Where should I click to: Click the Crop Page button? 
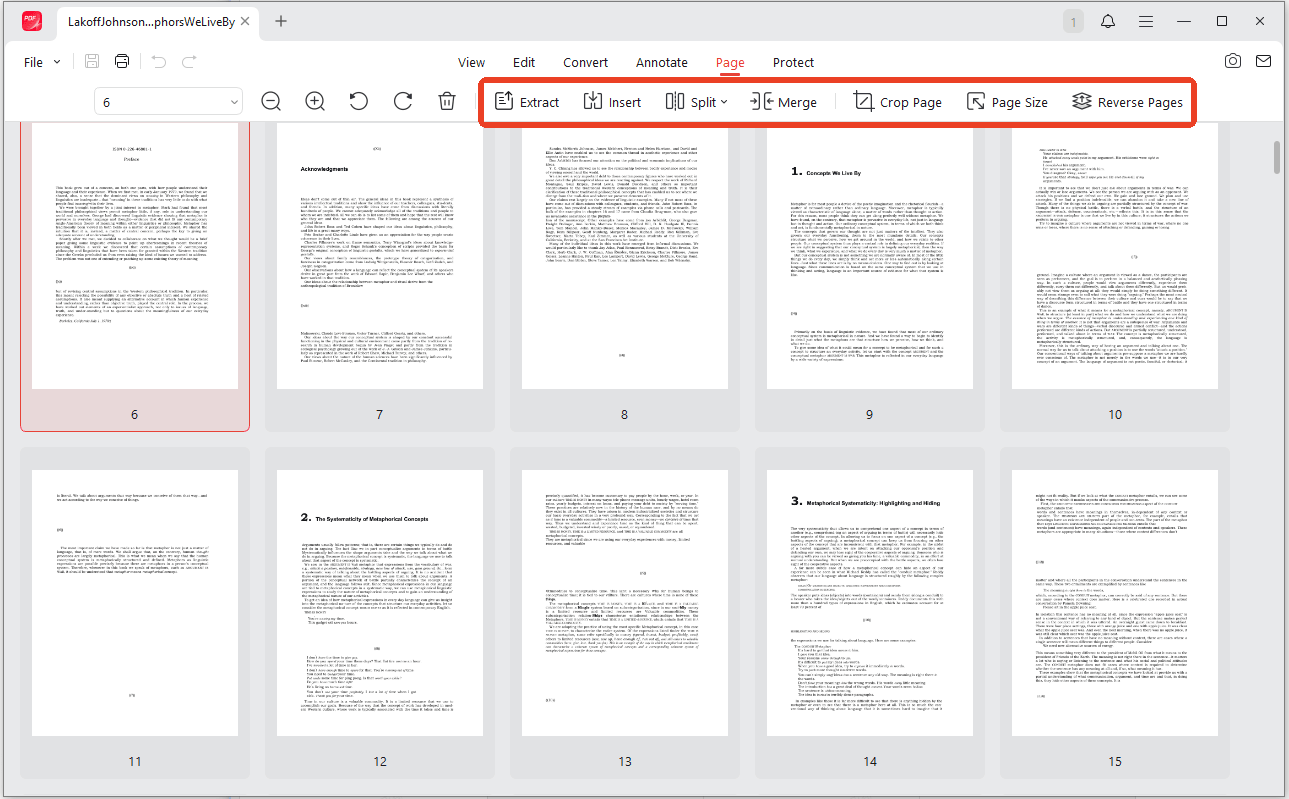click(897, 101)
